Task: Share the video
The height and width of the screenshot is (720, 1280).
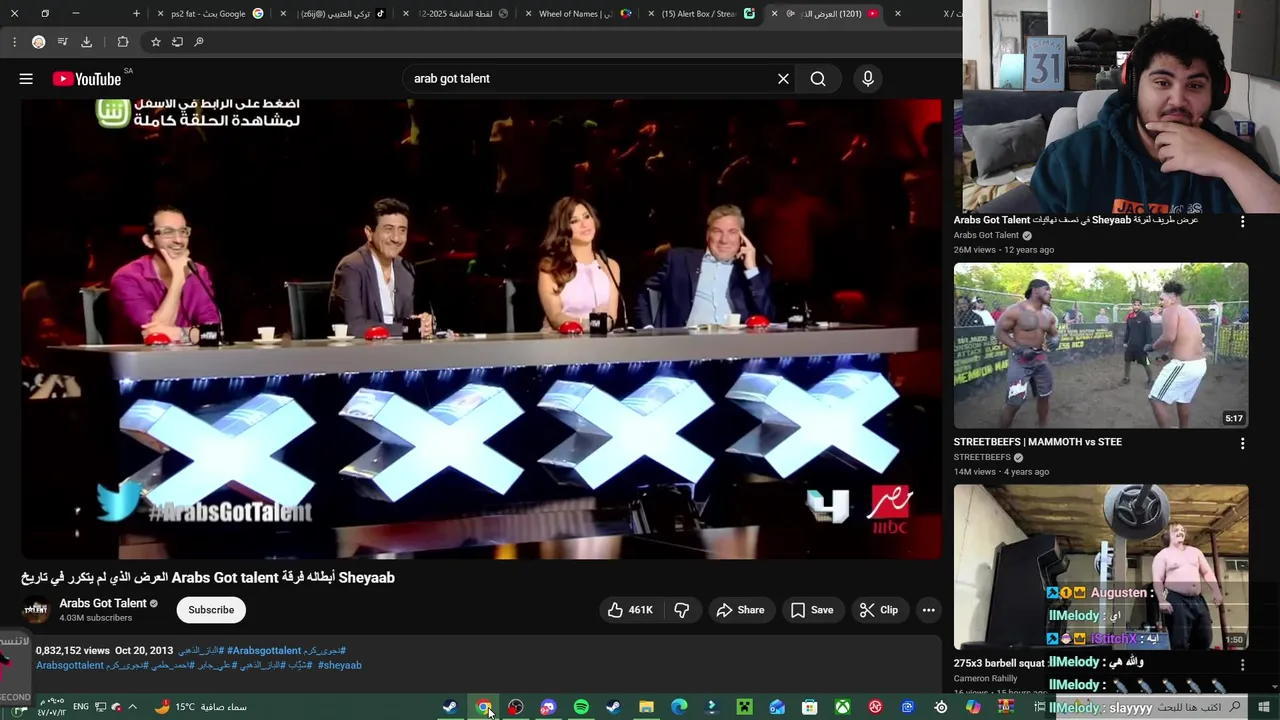Action: pyautogui.click(x=740, y=610)
